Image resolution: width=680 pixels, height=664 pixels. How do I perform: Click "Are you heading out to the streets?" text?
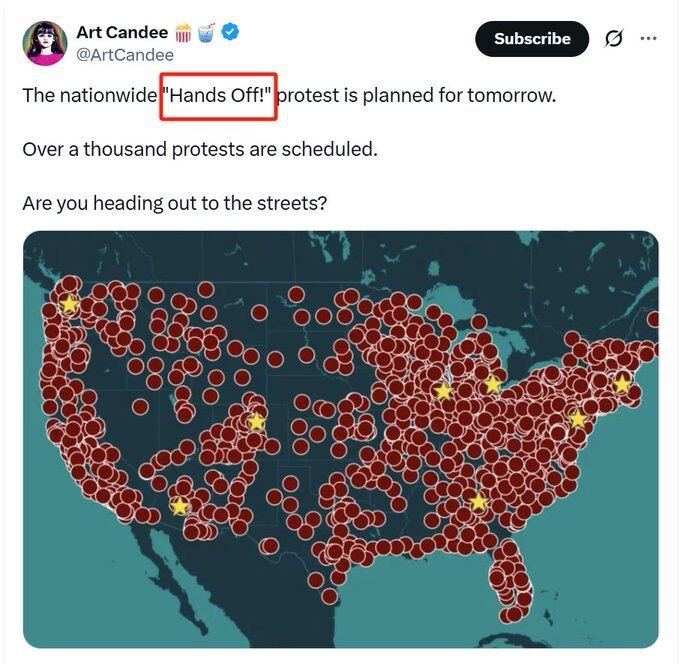click(175, 203)
